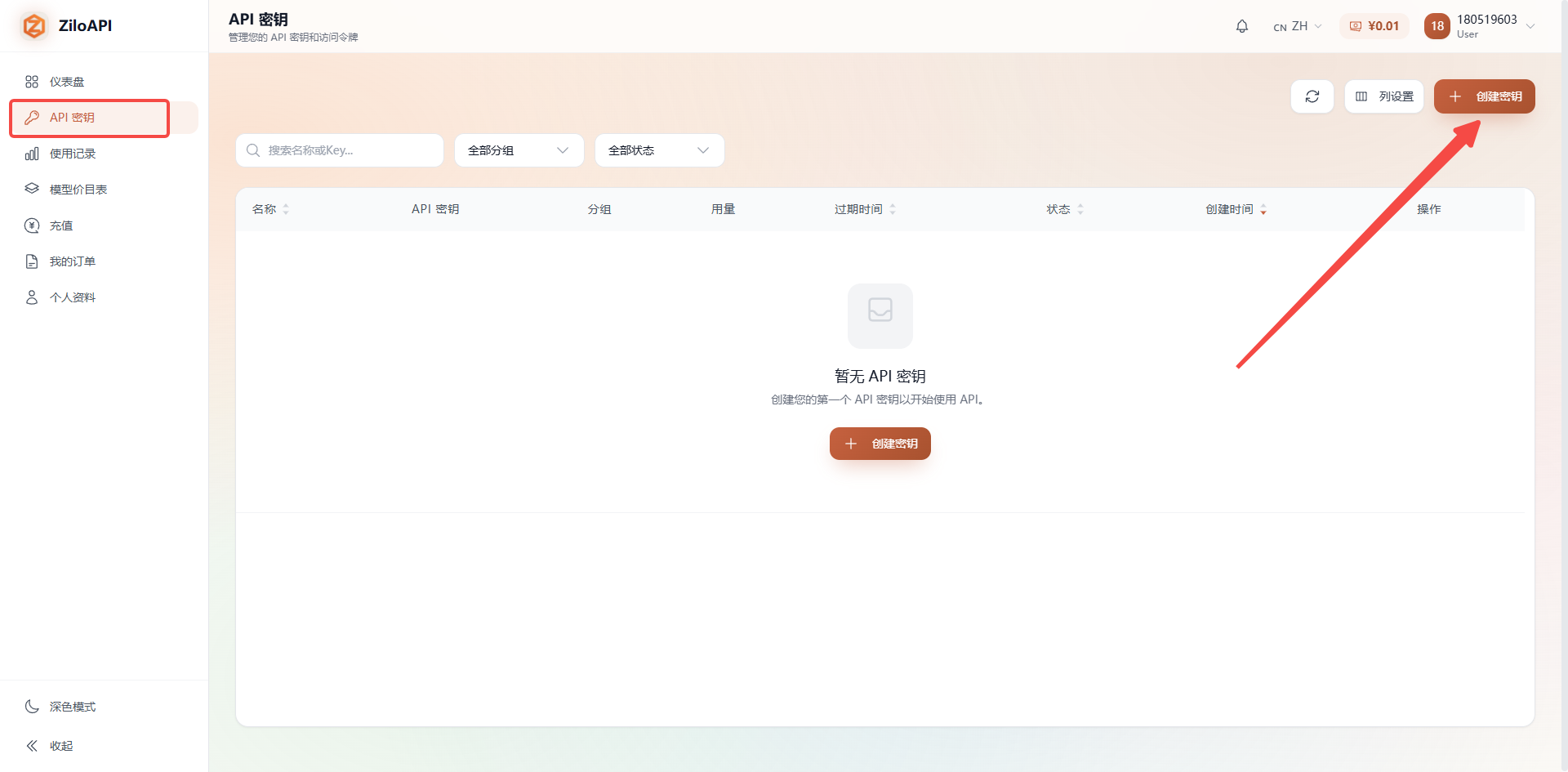Click the 分组 column header
The image size is (1568, 772).
pos(599,209)
